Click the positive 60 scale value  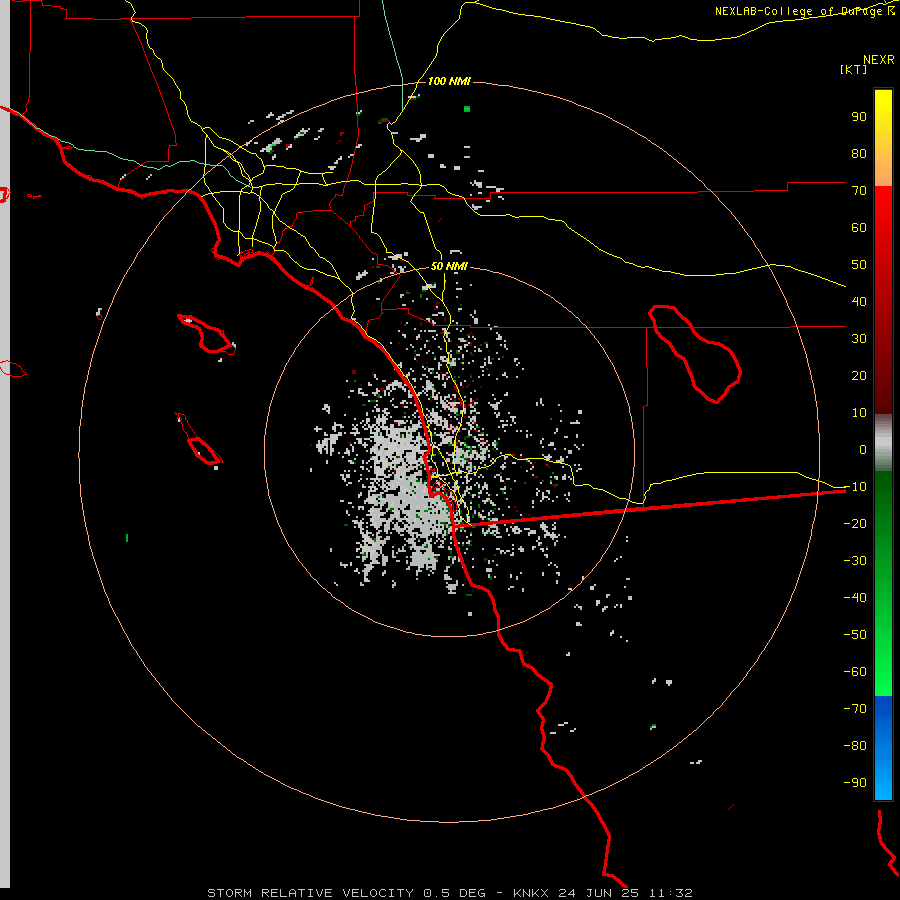coord(859,227)
